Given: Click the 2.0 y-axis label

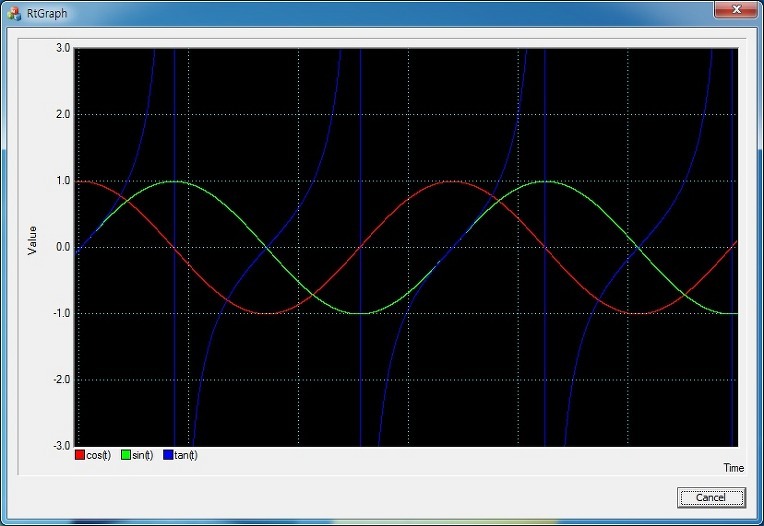Looking at the screenshot, I should [63, 114].
